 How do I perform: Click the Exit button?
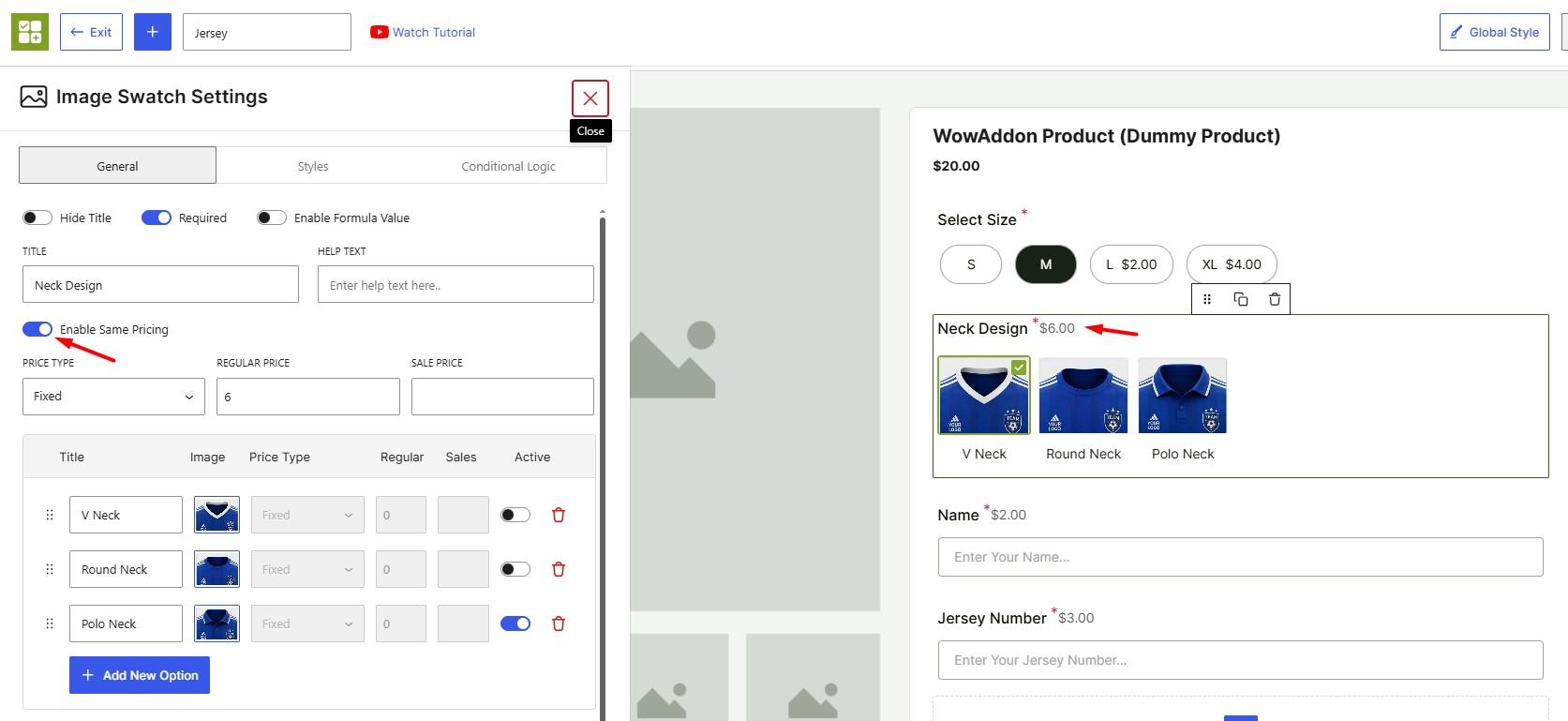91,32
